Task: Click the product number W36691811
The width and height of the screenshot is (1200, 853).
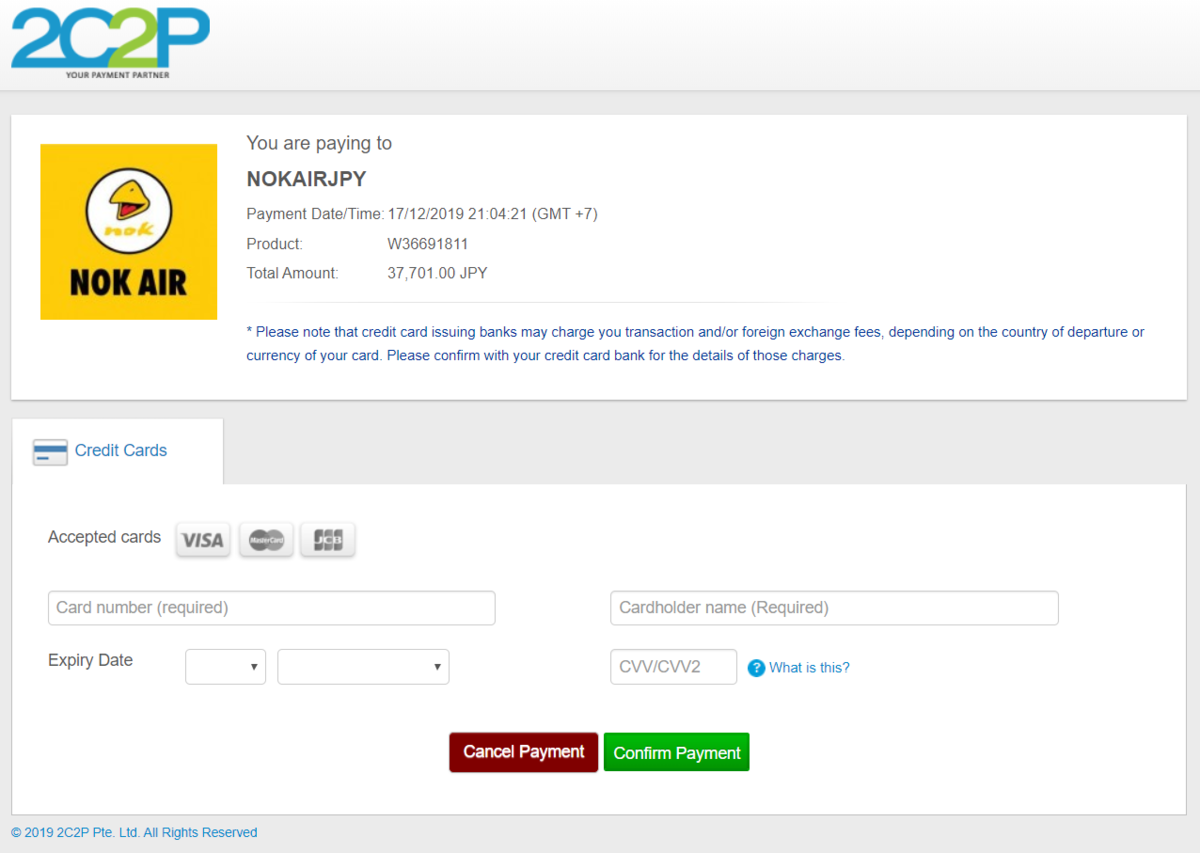Action: click(x=428, y=244)
